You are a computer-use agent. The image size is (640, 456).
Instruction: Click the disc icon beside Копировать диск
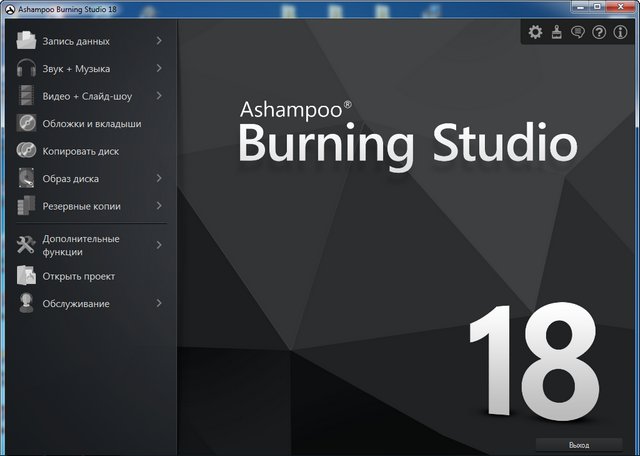pos(26,151)
